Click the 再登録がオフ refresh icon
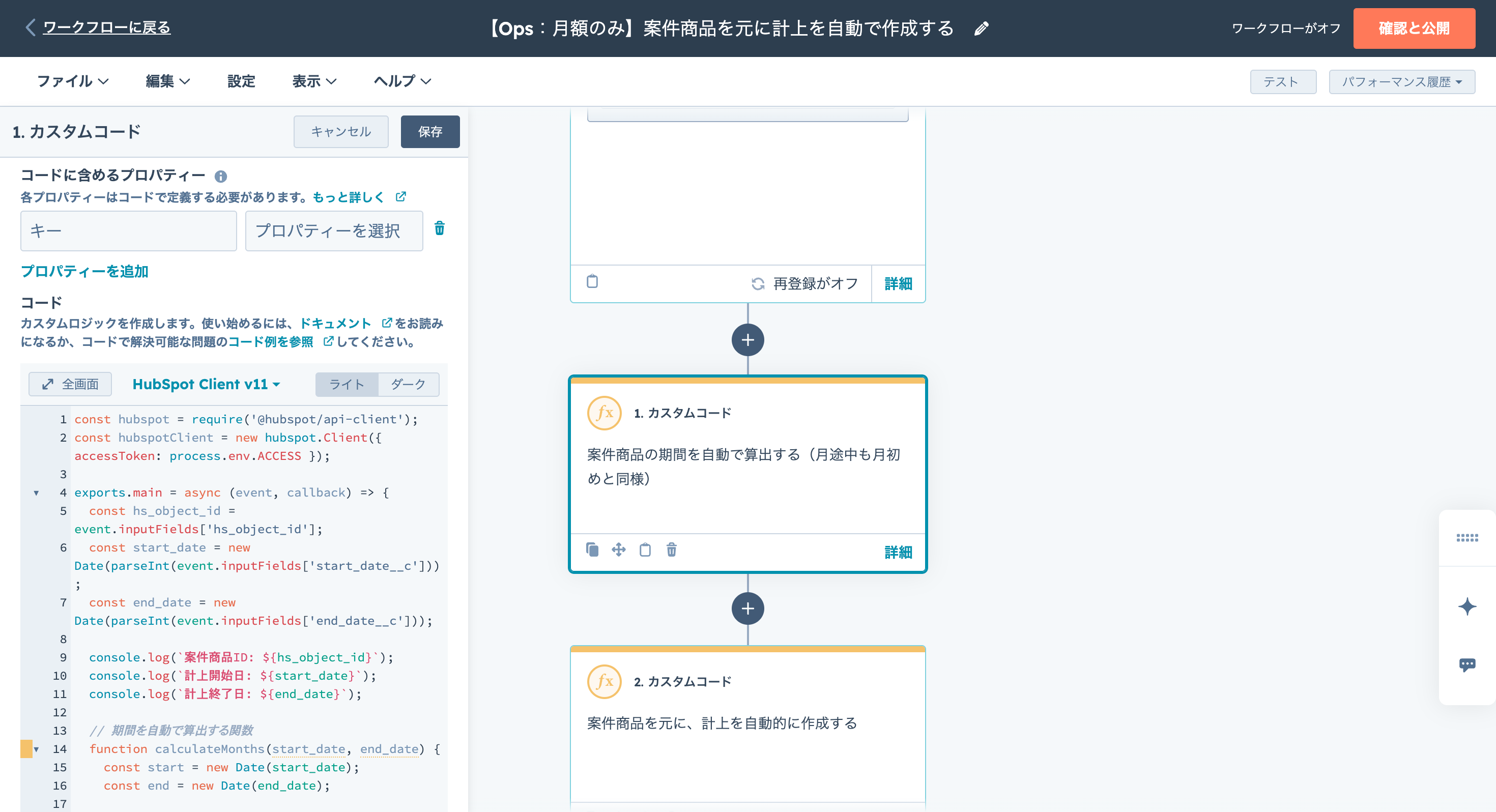 pyautogui.click(x=758, y=283)
